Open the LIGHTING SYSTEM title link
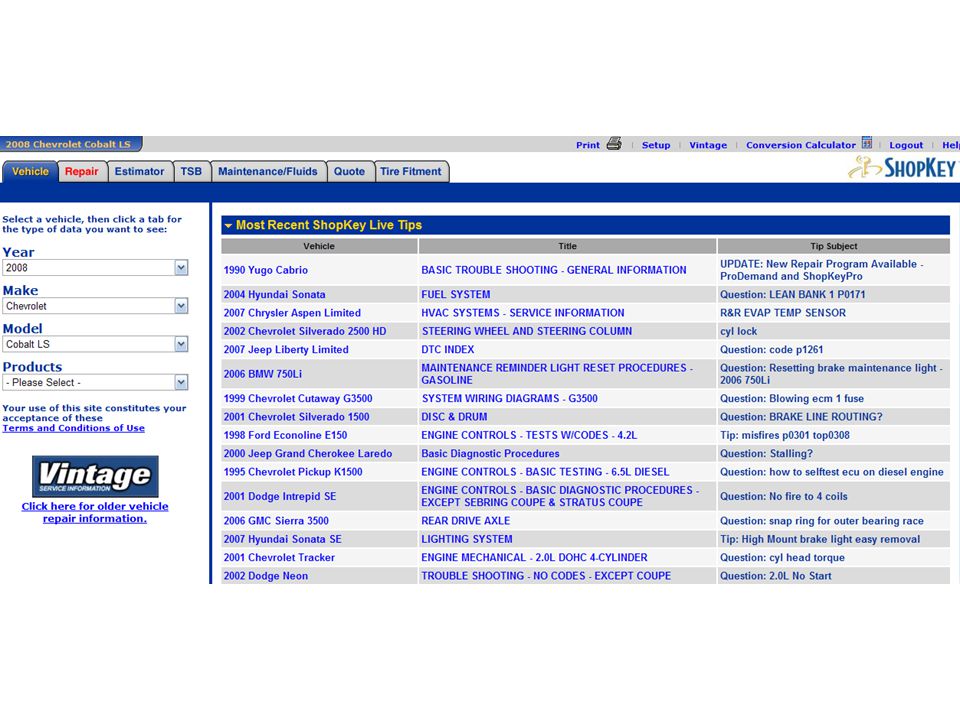Screen dimensions: 960x720 coord(467,539)
